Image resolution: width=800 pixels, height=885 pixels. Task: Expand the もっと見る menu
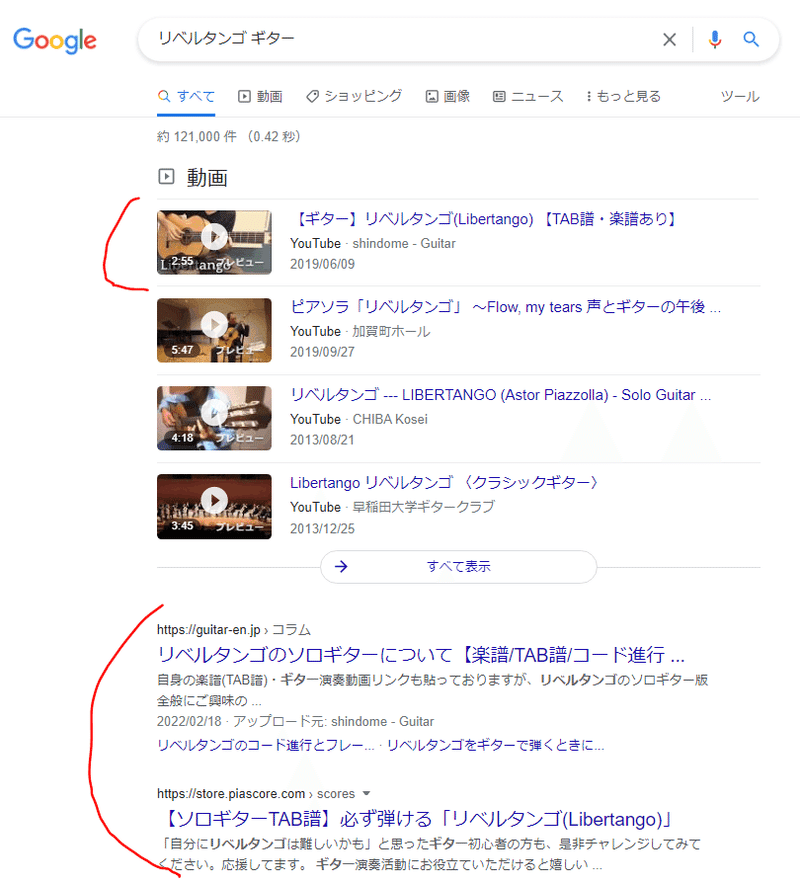point(623,97)
